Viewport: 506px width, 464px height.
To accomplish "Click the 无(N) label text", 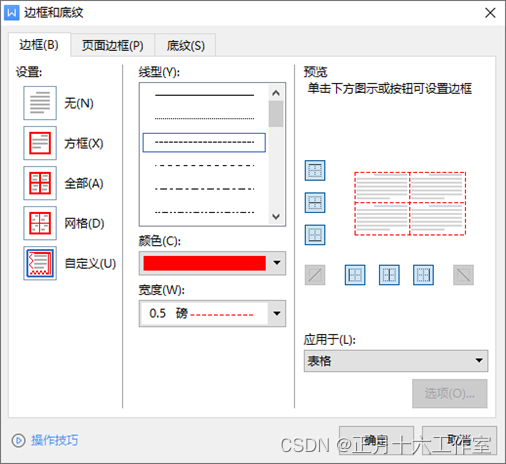I will pos(79,103).
